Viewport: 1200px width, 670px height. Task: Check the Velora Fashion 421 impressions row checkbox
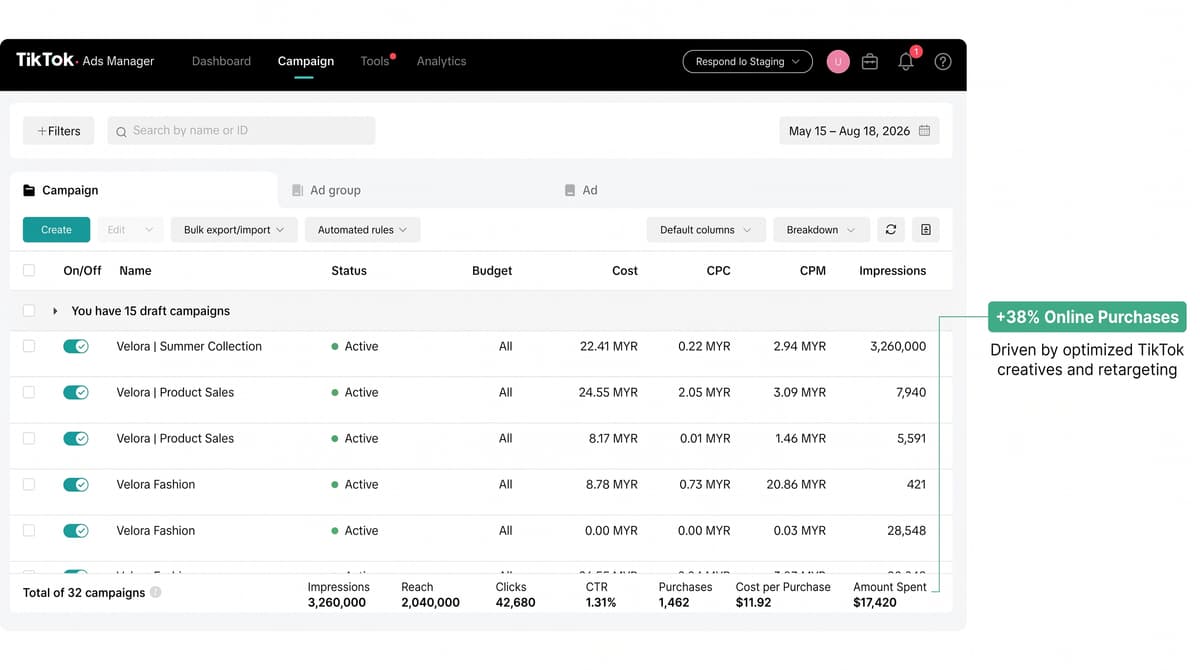(x=29, y=484)
